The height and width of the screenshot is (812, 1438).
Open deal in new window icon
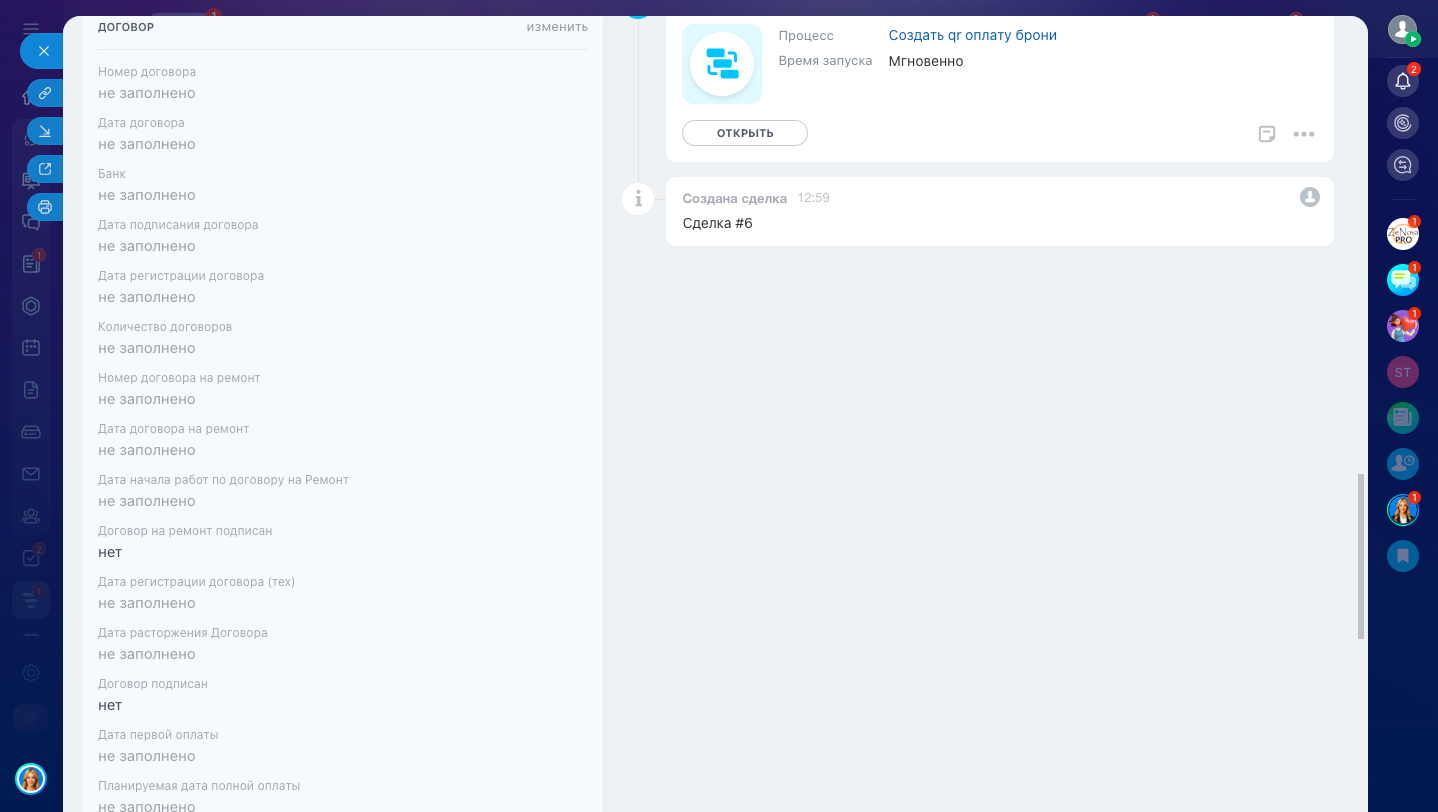[45, 169]
